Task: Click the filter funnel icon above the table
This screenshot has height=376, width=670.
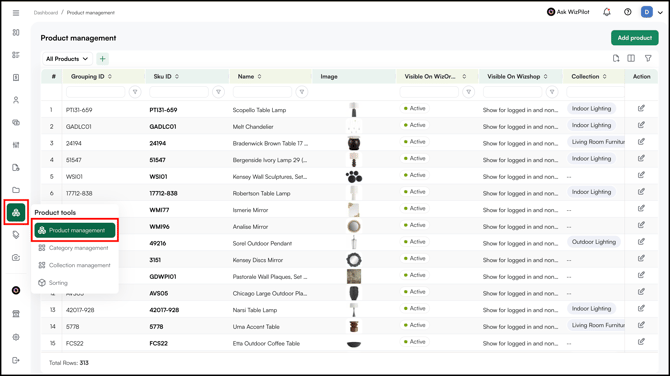Action: pyautogui.click(x=648, y=59)
